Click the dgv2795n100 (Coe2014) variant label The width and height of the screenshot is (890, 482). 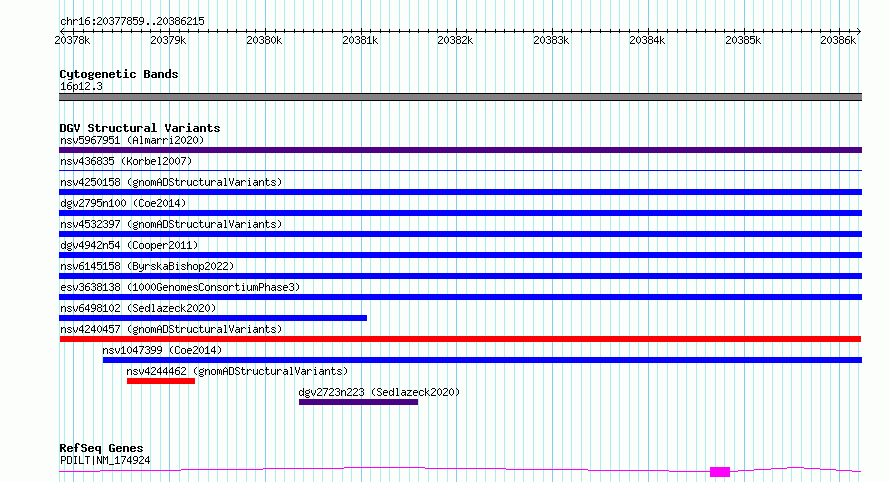(x=123, y=203)
